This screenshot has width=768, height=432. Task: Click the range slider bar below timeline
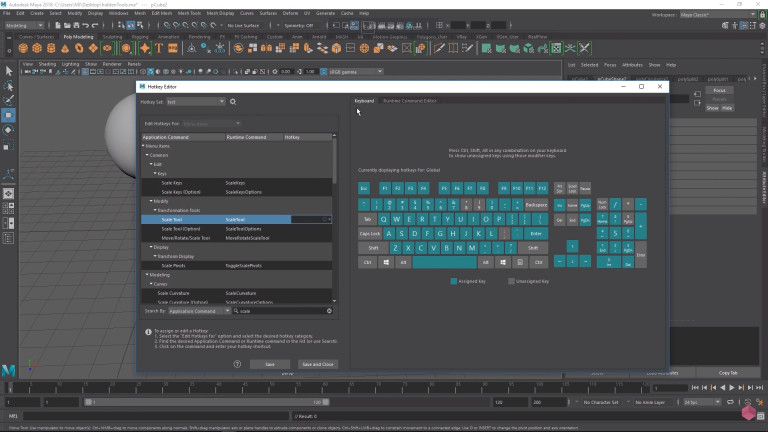tap(206, 402)
